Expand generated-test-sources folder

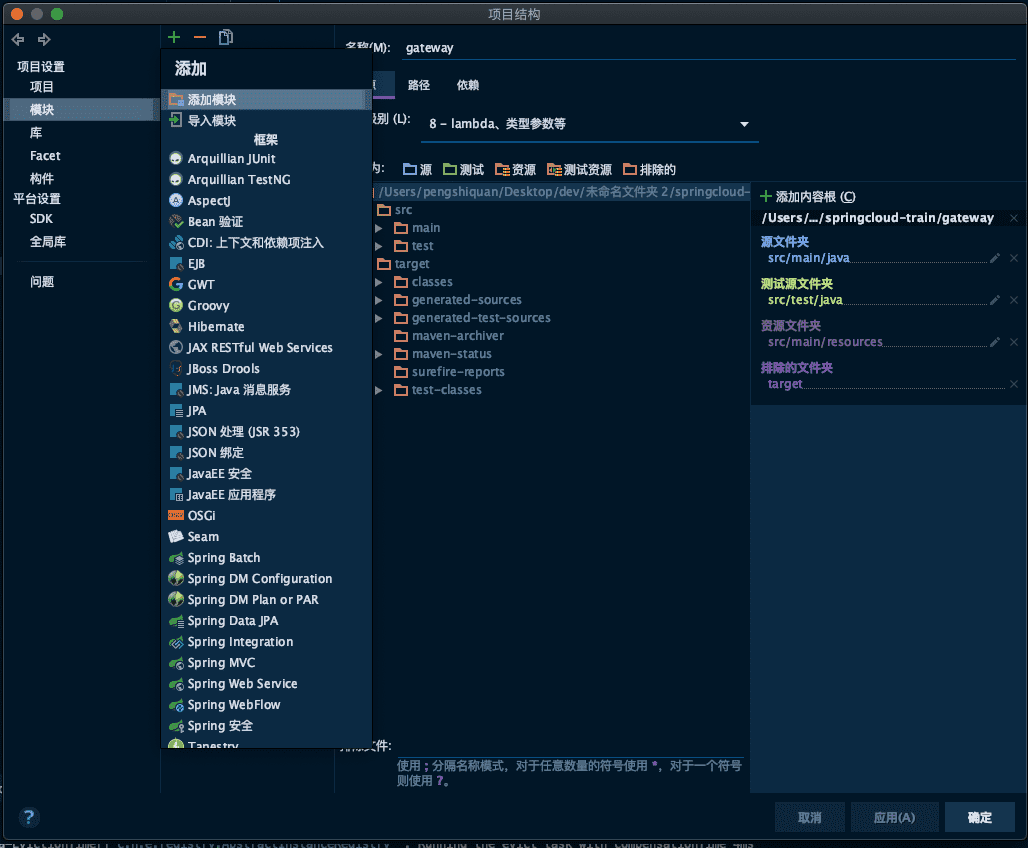379,318
